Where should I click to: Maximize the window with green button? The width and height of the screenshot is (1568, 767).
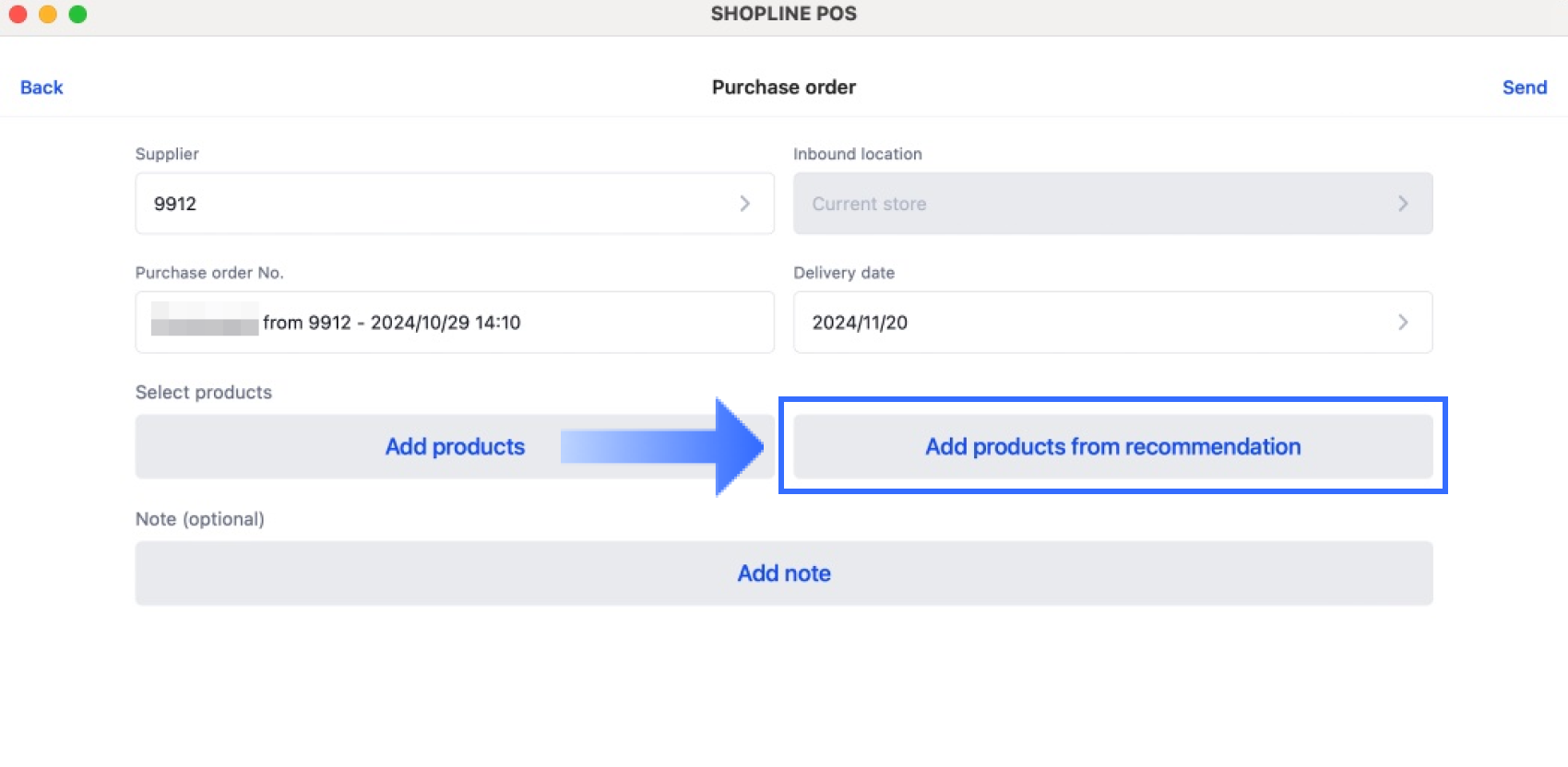pos(78,14)
